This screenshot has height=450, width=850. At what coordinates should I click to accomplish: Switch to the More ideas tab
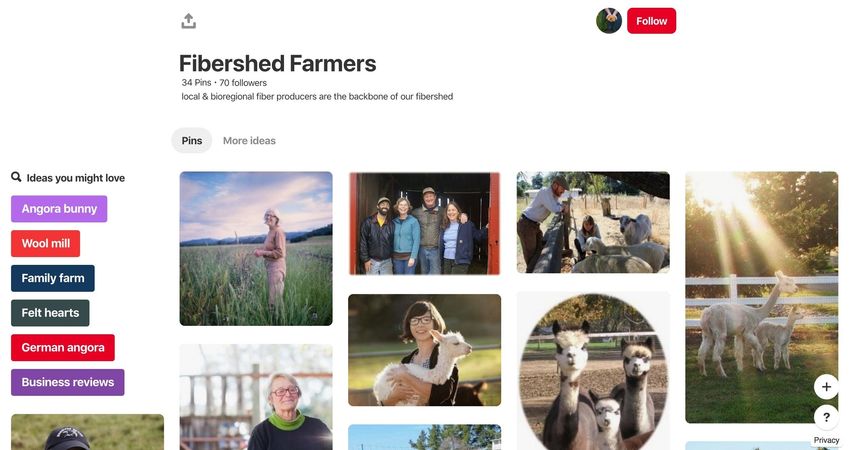pos(249,140)
